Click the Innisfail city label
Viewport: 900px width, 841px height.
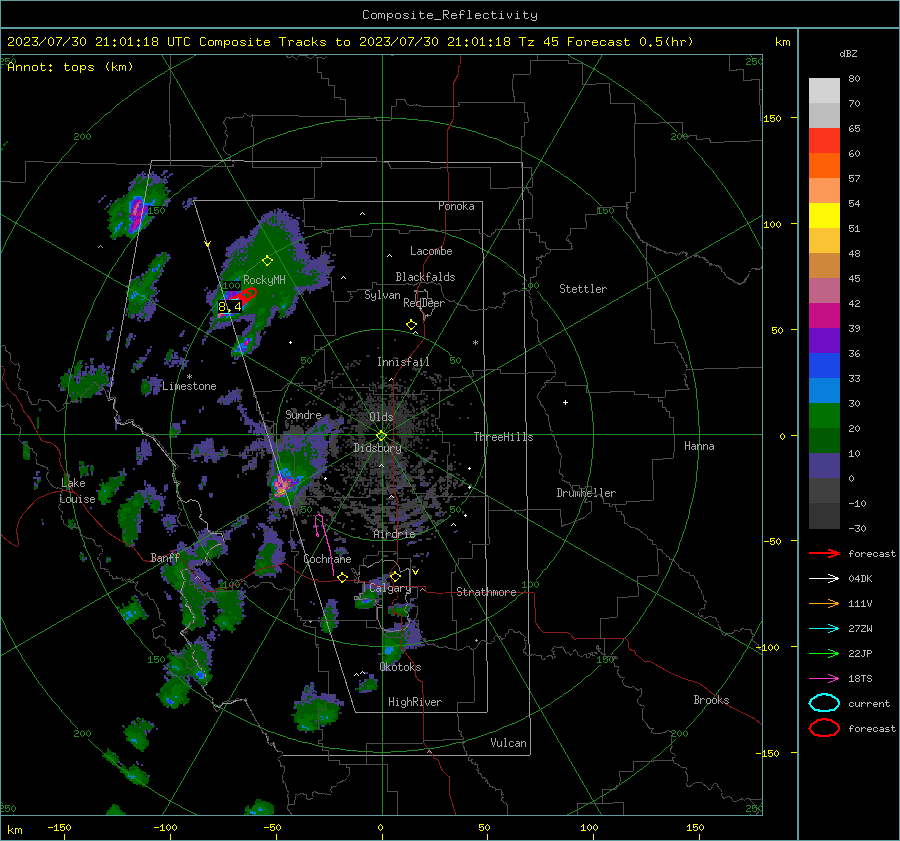[403, 362]
